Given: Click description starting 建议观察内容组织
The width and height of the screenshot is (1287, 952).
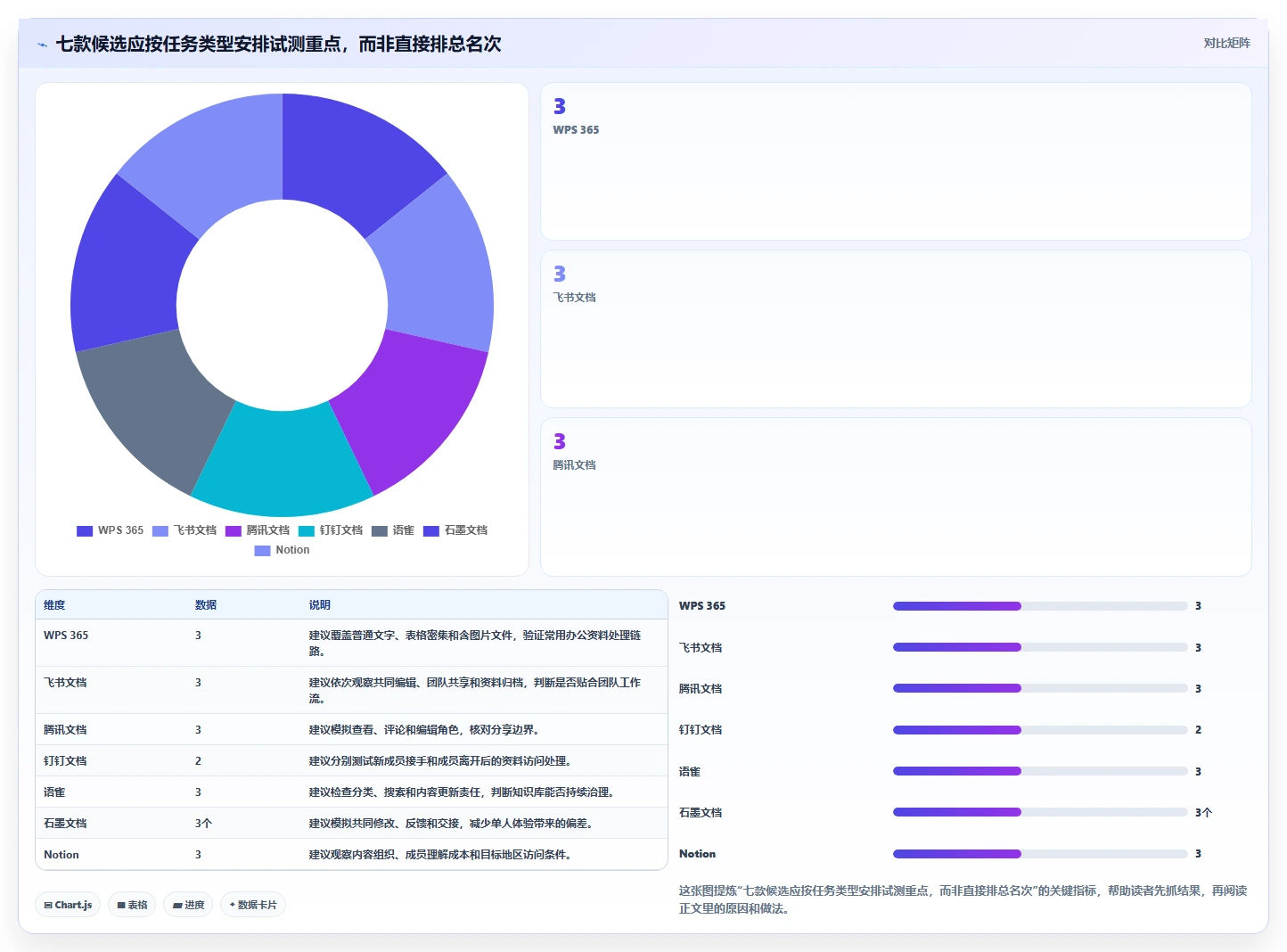Looking at the screenshot, I should point(440,855).
